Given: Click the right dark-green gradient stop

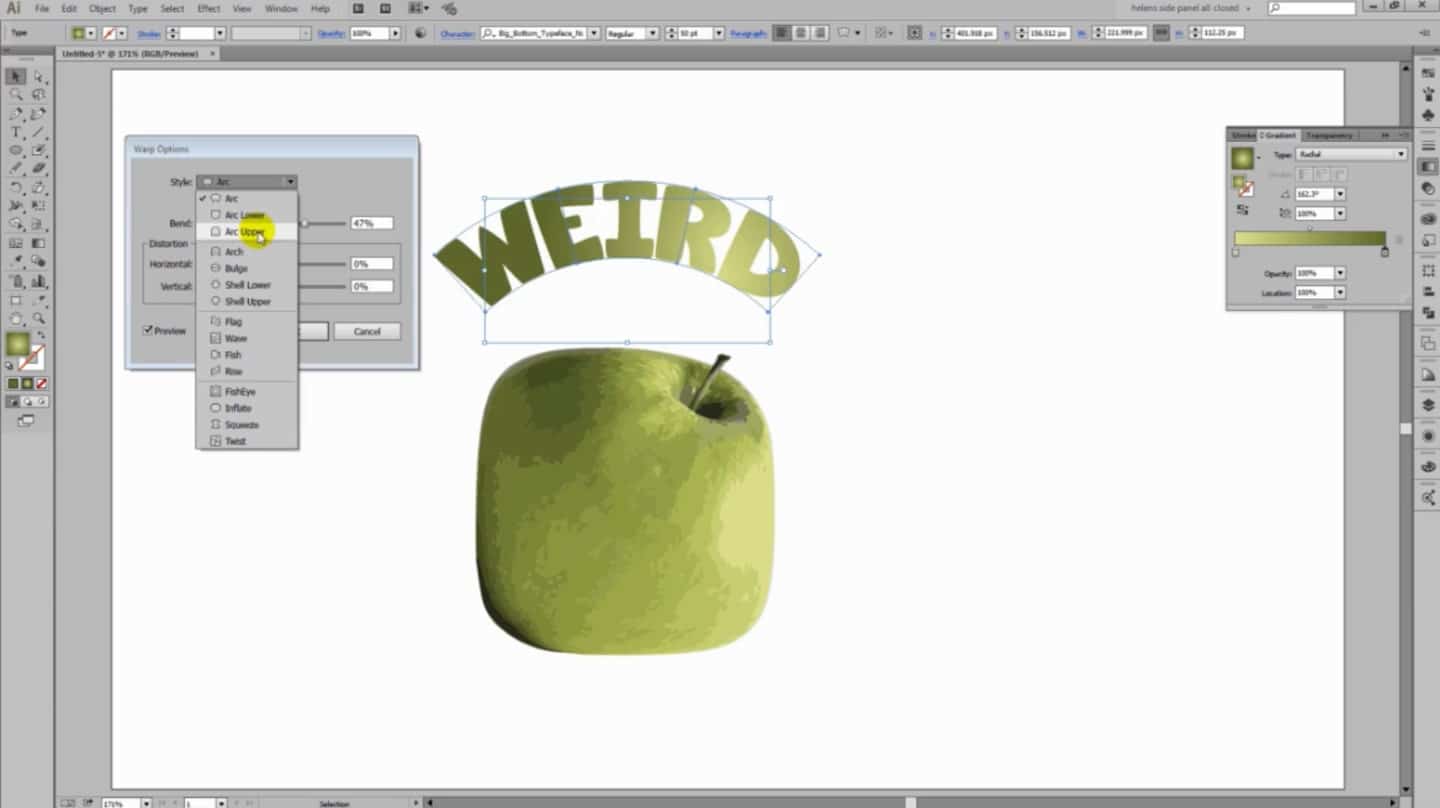Looking at the screenshot, I should (x=1384, y=252).
